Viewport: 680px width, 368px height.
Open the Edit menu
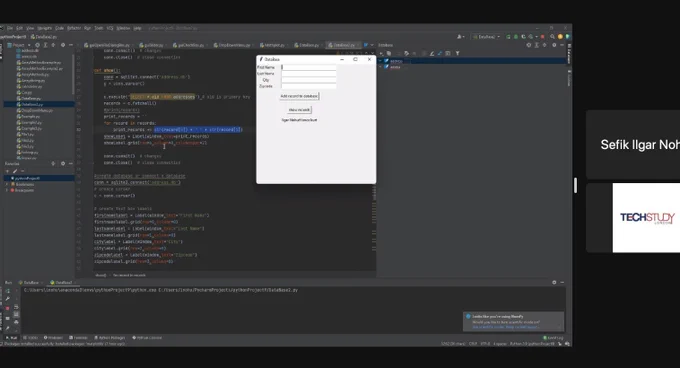pyautogui.click(x=19, y=28)
